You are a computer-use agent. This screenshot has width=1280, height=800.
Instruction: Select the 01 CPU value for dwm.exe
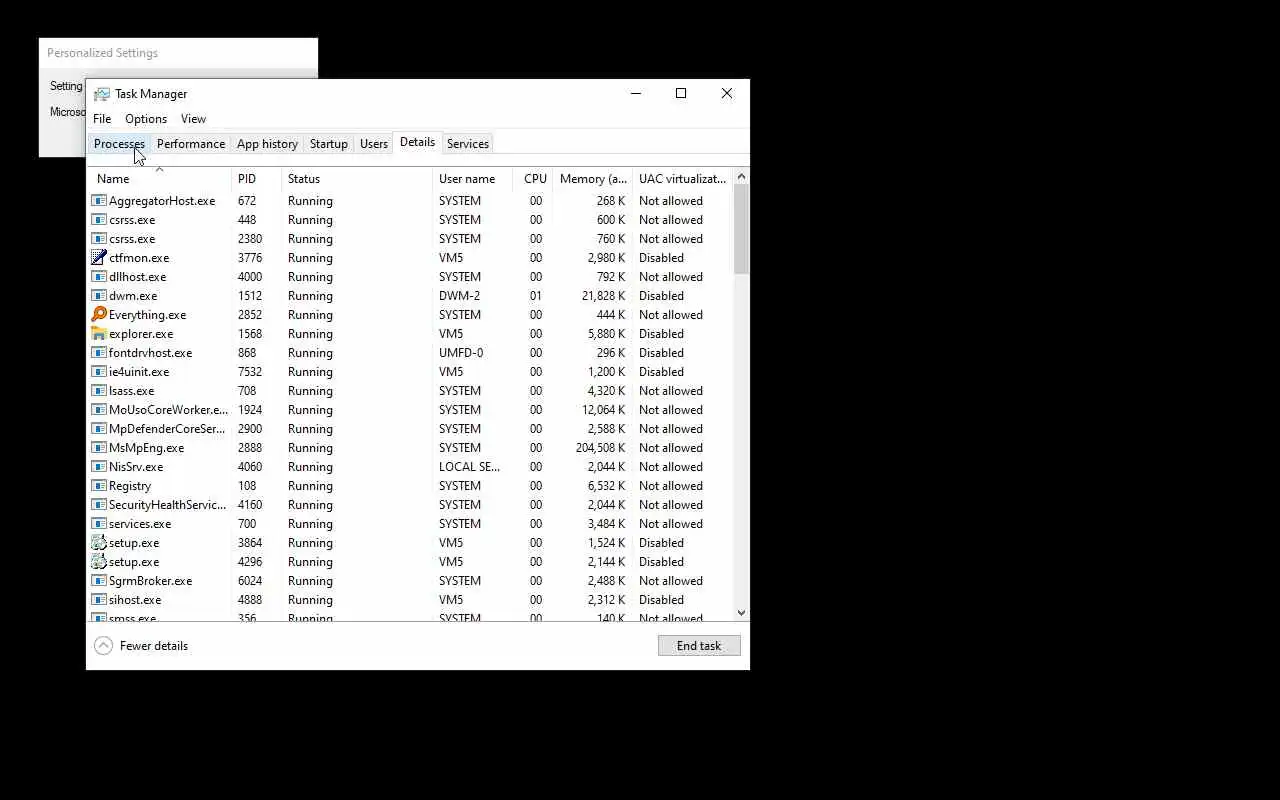536,296
